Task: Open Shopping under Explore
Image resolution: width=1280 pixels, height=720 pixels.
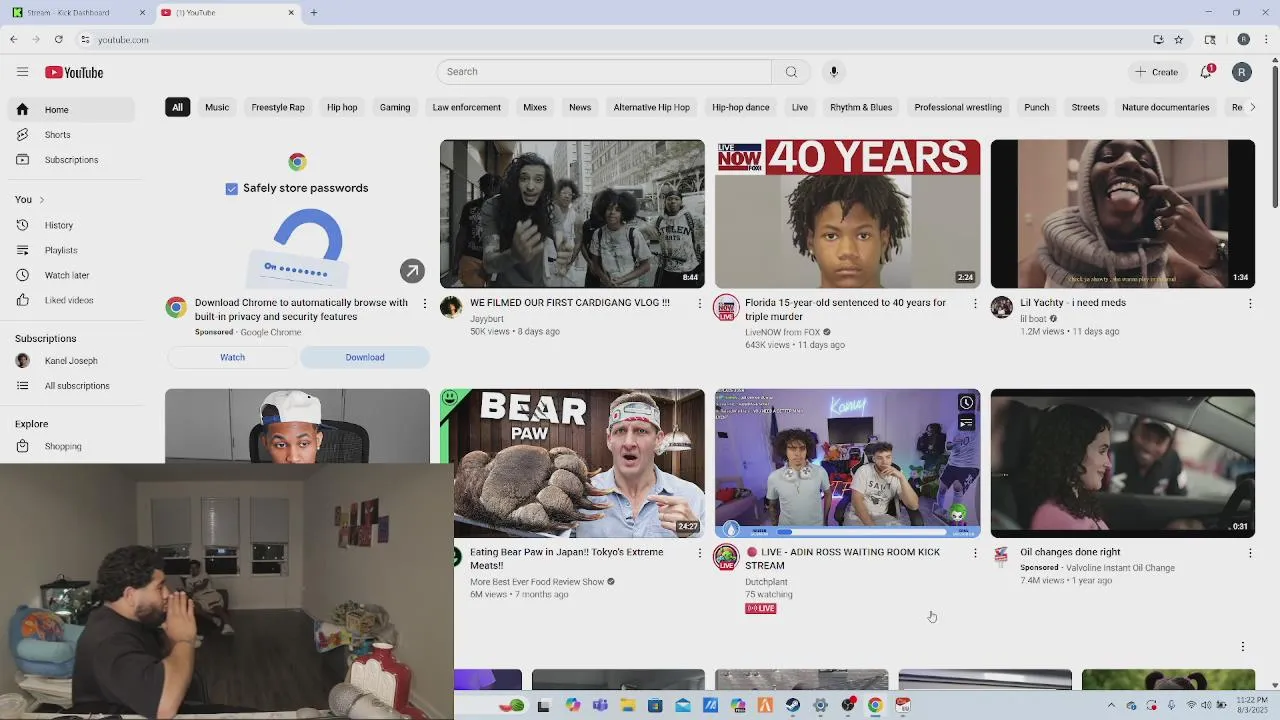Action: pos(70,447)
